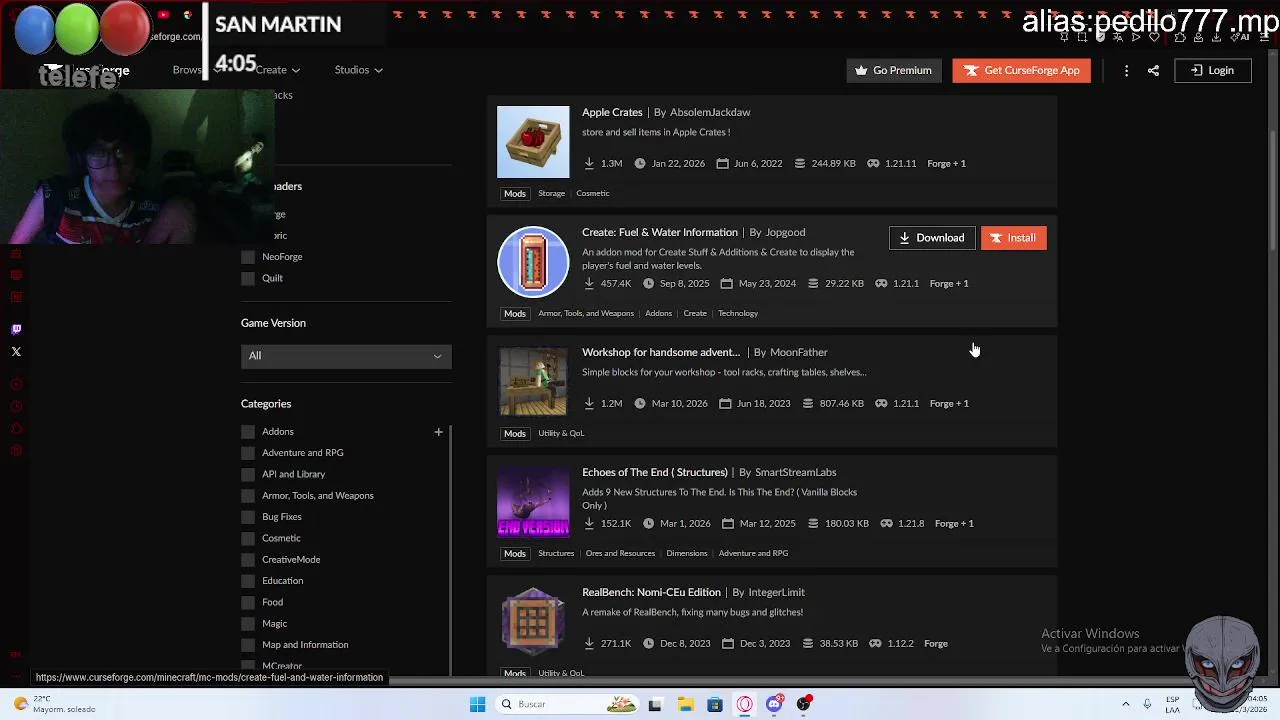Check the Addons category
The height and width of the screenshot is (720, 1280).
click(x=248, y=432)
